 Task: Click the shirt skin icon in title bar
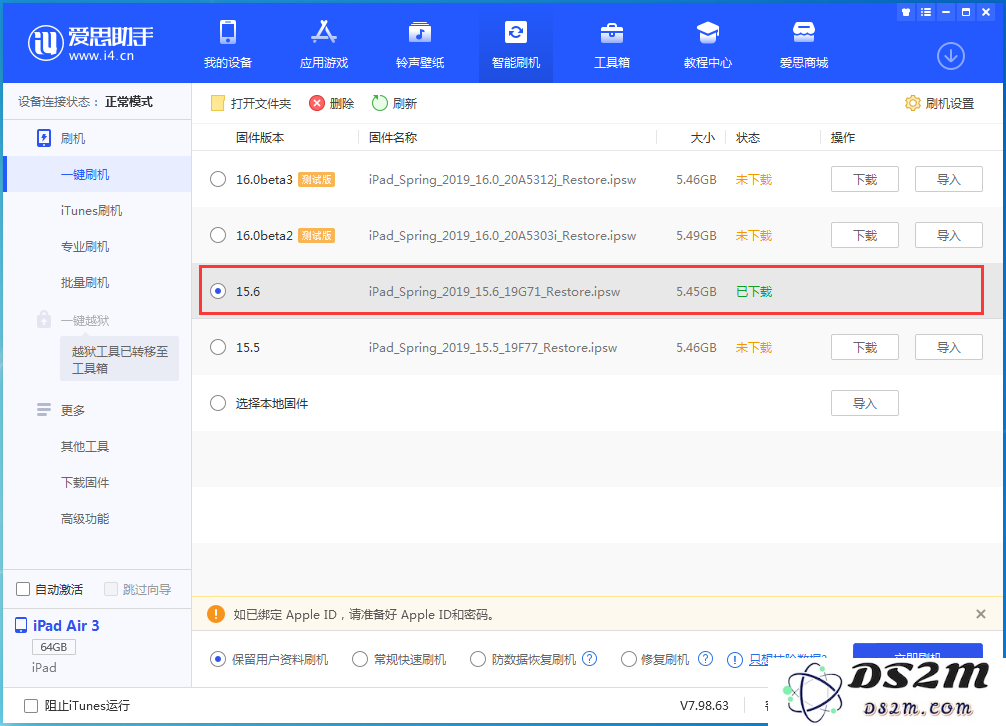click(x=906, y=12)
